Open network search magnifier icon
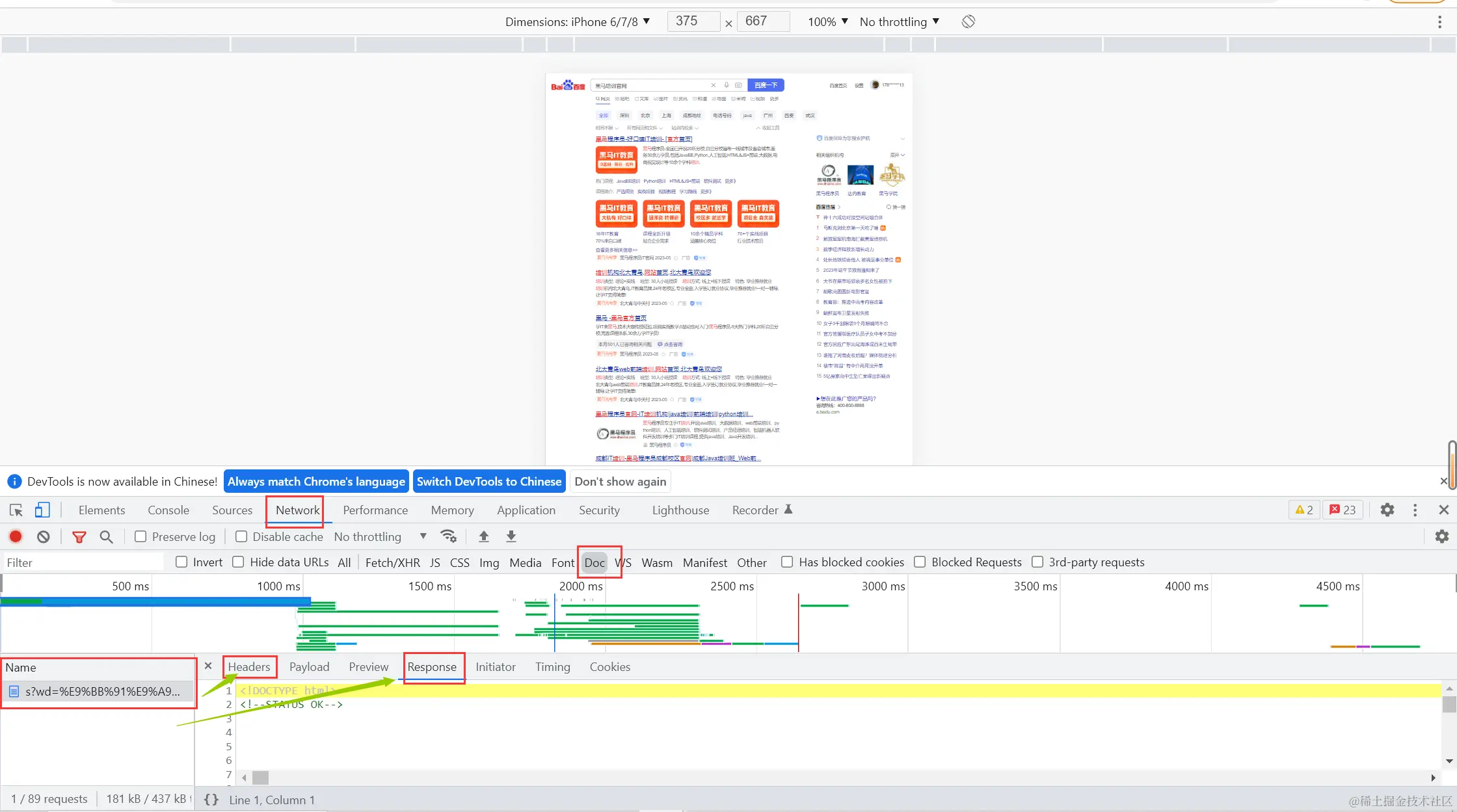This screenshot has height=812, width=1457. 106,536
